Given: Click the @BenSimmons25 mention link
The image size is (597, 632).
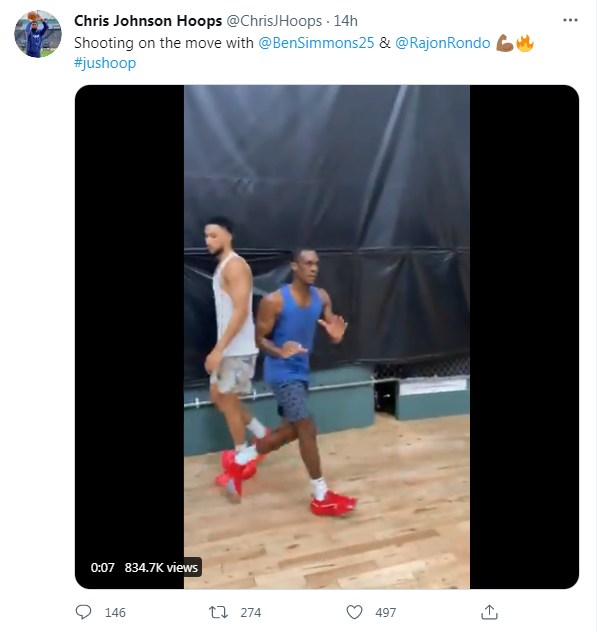Looking at the screenshot, I should point(316,43).
